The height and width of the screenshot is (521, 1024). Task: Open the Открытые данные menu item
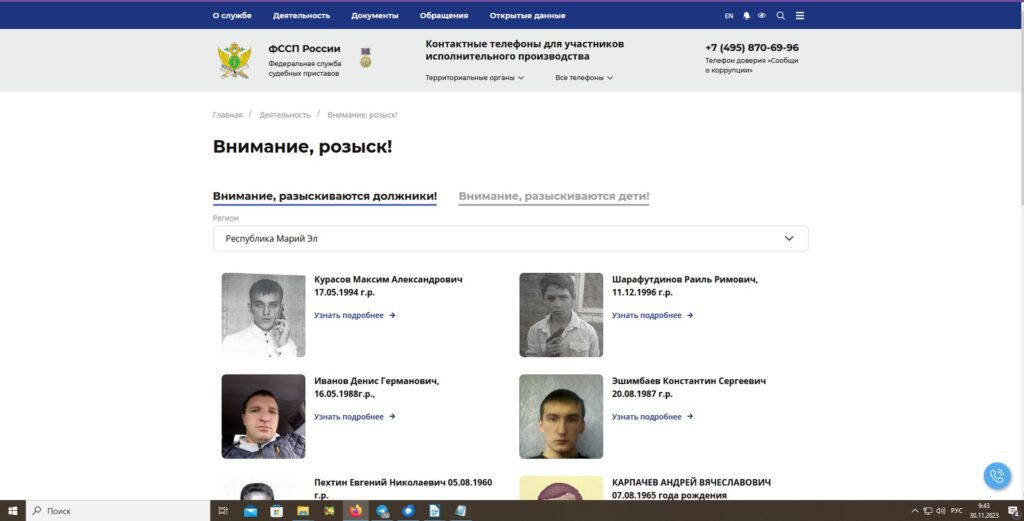pyautogui.click(x=527, y=16)
